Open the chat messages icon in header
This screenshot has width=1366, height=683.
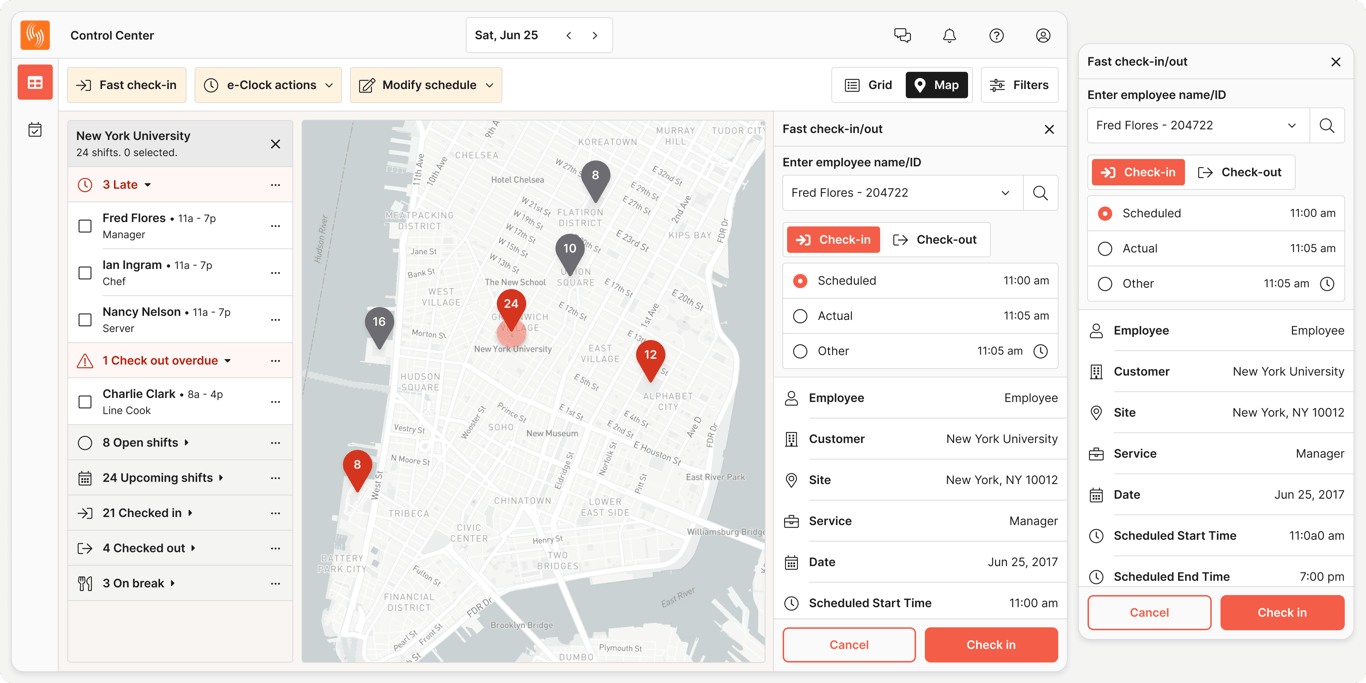tap(902, 35)
